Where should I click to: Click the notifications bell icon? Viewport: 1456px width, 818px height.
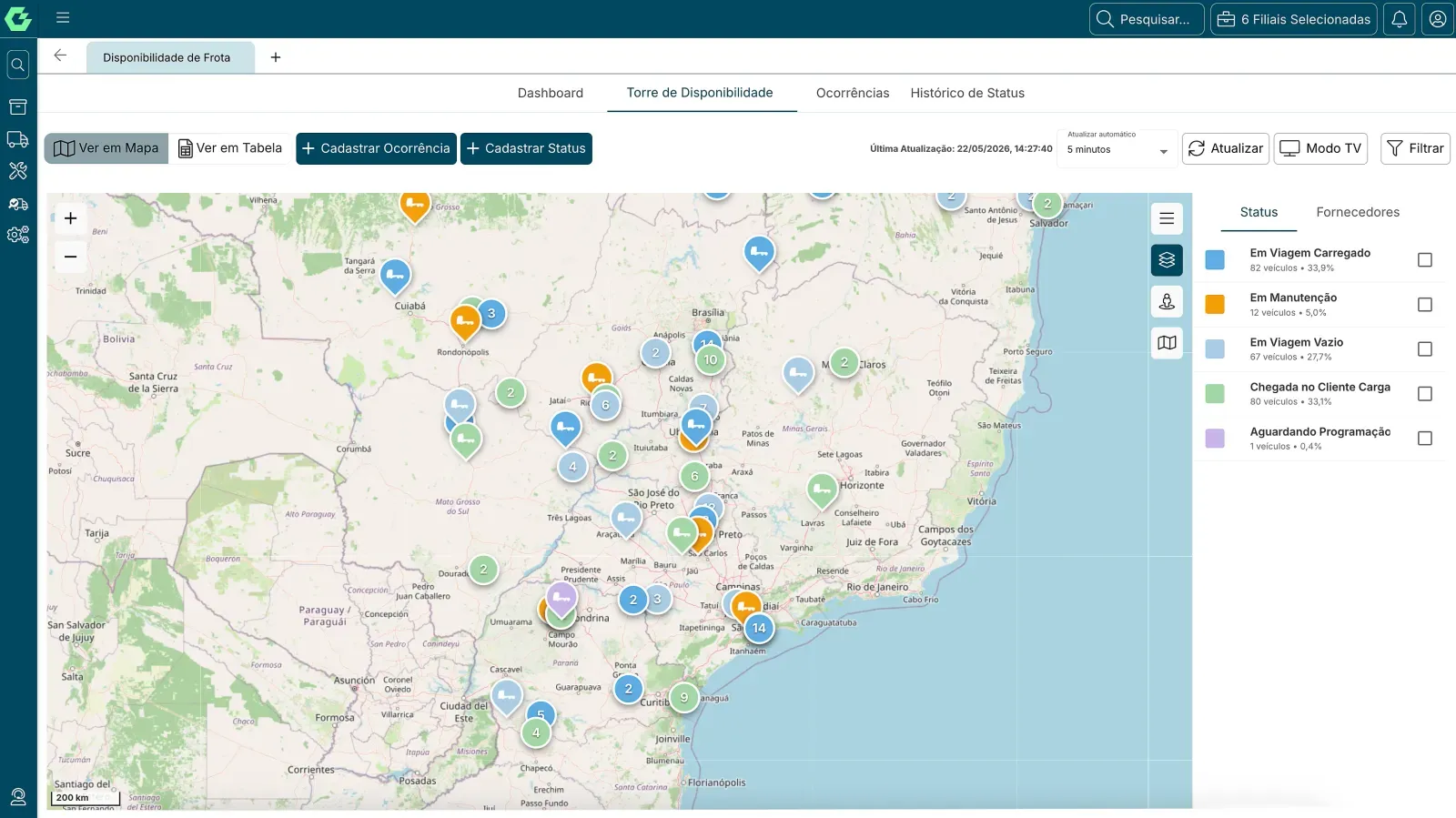(x=1400, y=19)
